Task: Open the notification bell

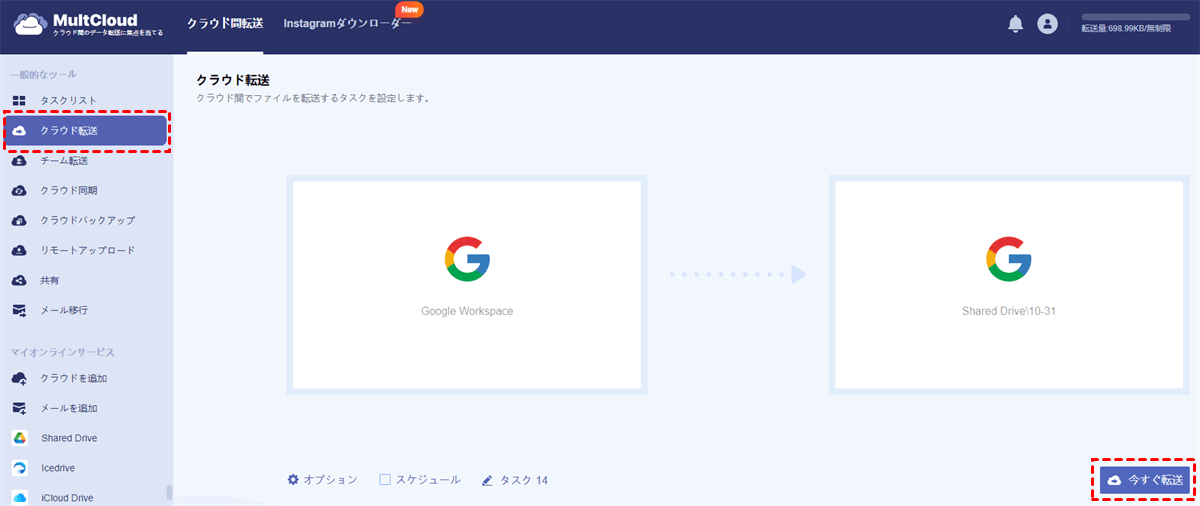Action: 1016,24
